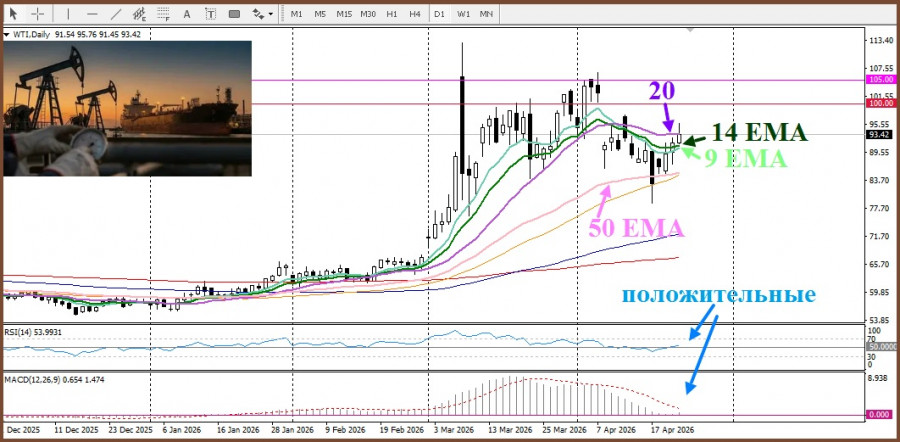
Task: Choose the text 'A' tool
Action: 187,14
